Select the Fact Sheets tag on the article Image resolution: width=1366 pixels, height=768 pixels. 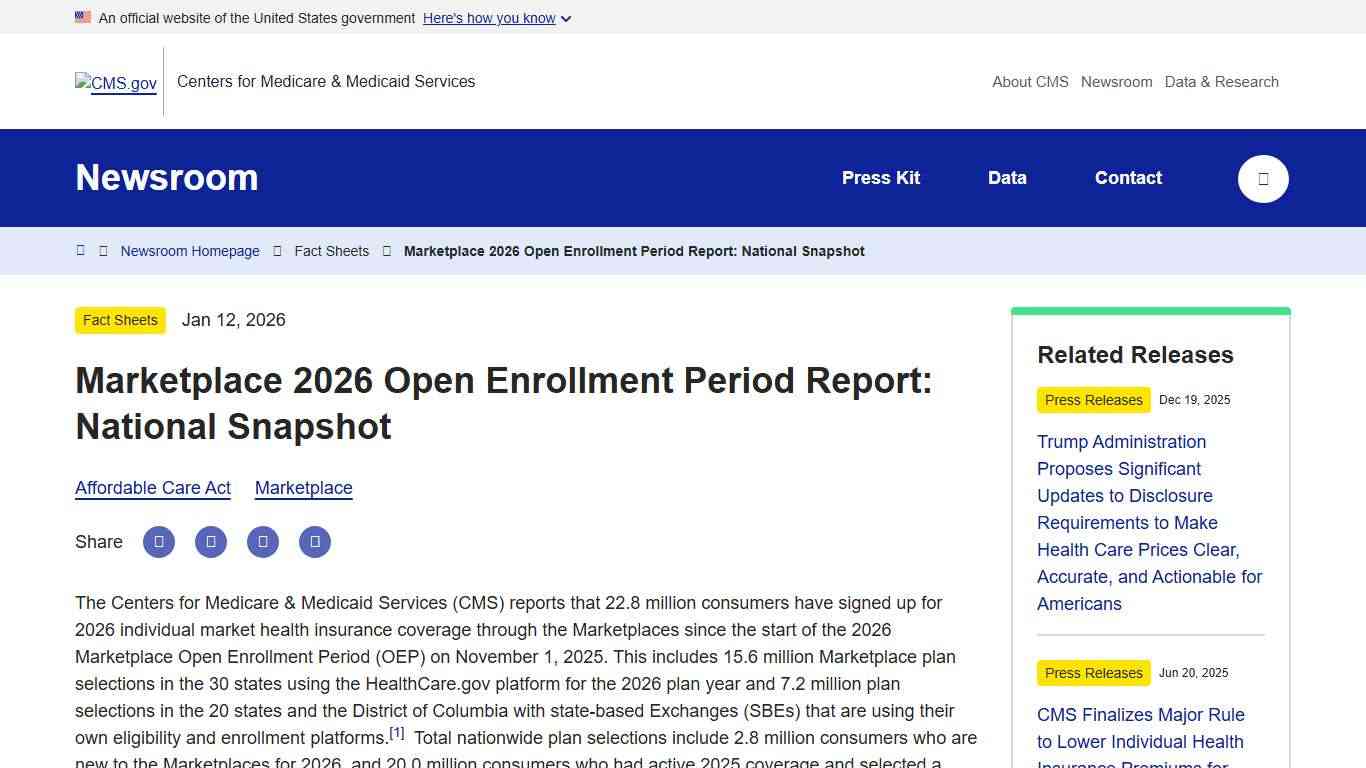click(119, 320)
